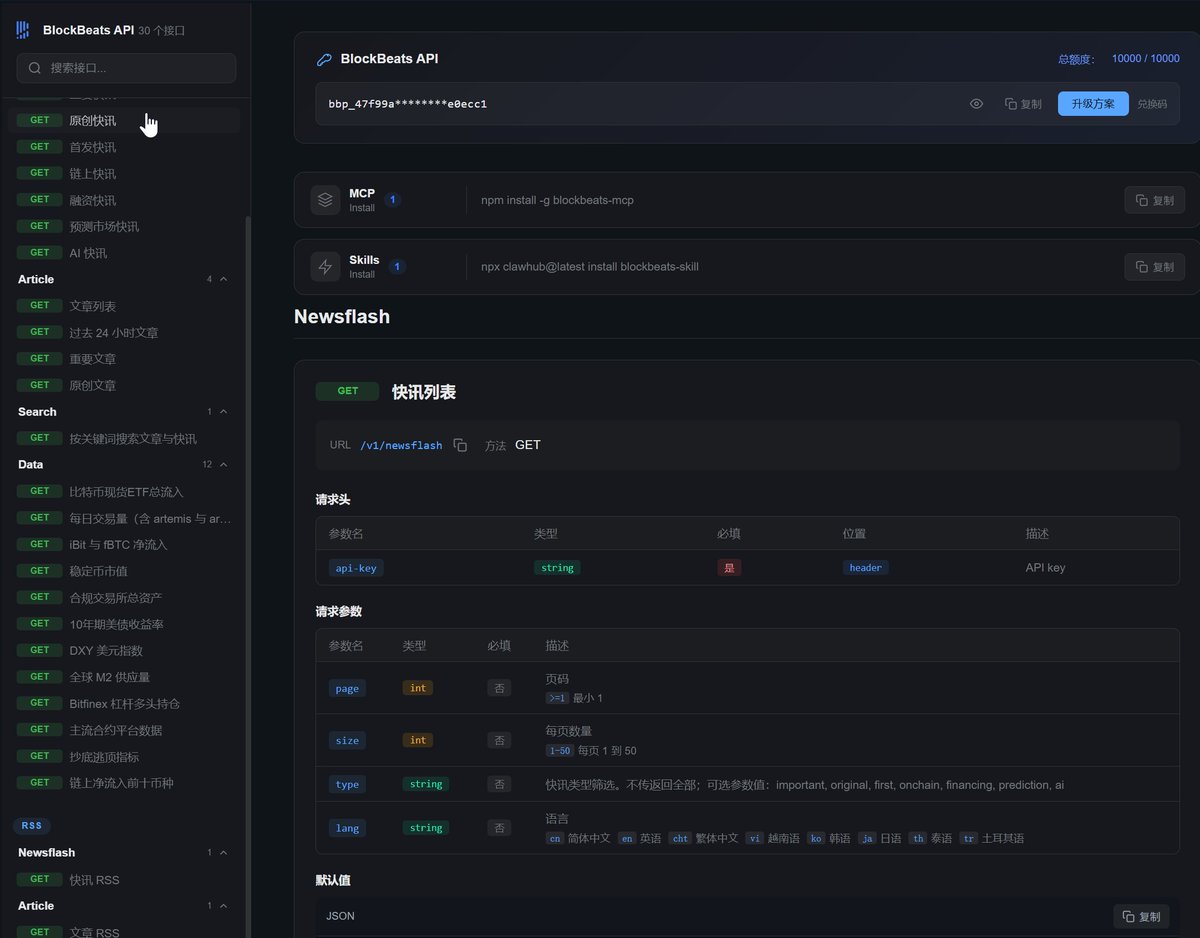Click the size parameter tag

point(347,741)
